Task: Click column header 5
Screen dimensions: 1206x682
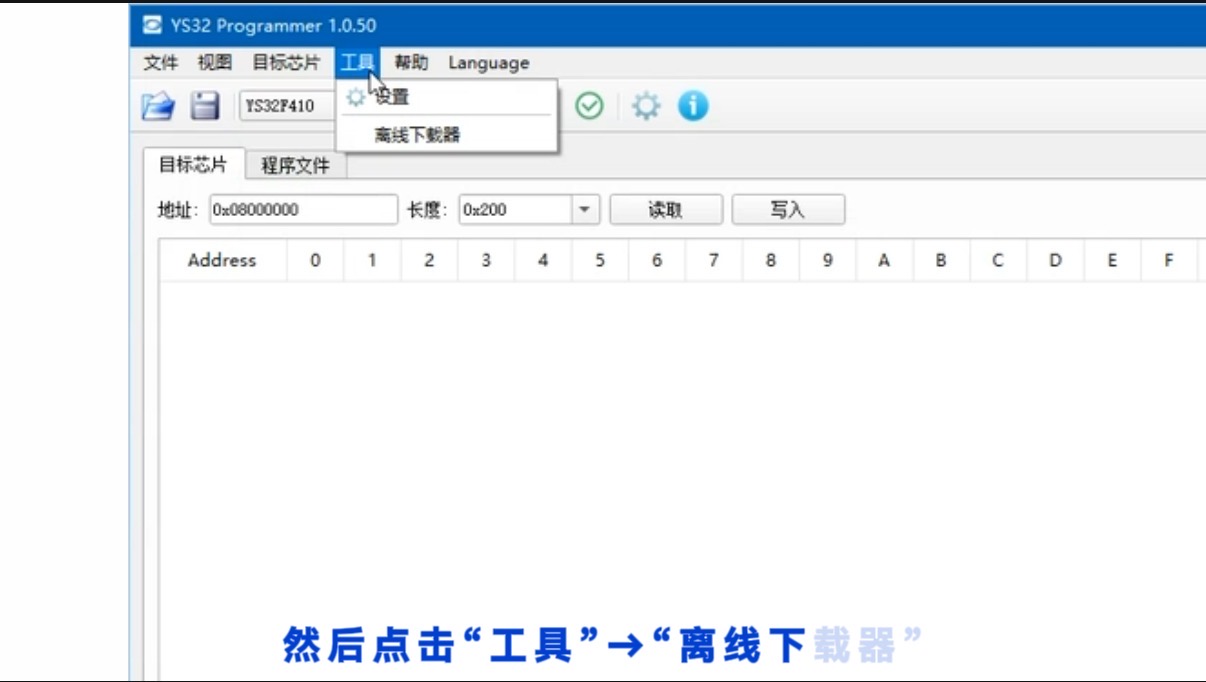Action: 600,260
